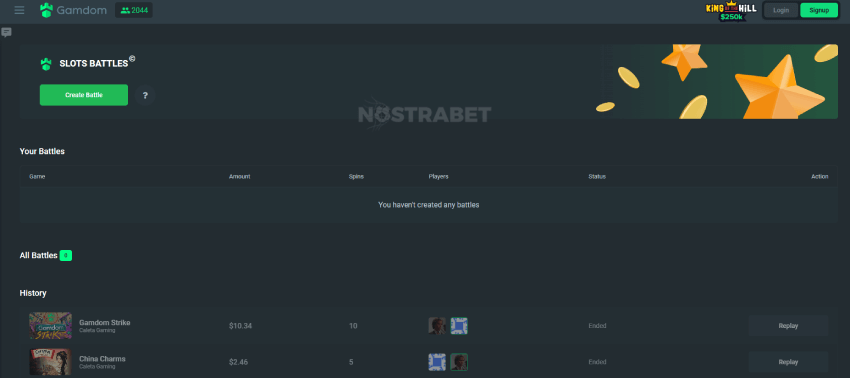
Task: Click the Your Battles heading
Action: pyautogui.click(x=42, y=151)
